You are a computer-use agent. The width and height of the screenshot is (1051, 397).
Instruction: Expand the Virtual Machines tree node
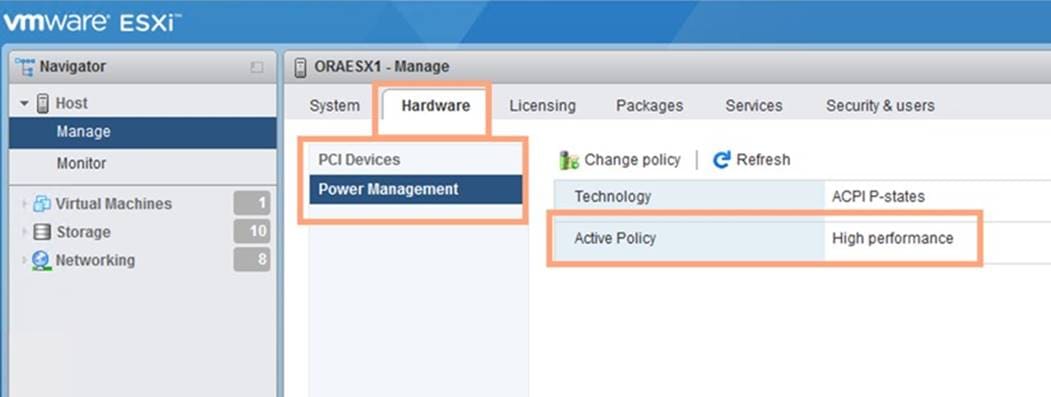point(25,203)
